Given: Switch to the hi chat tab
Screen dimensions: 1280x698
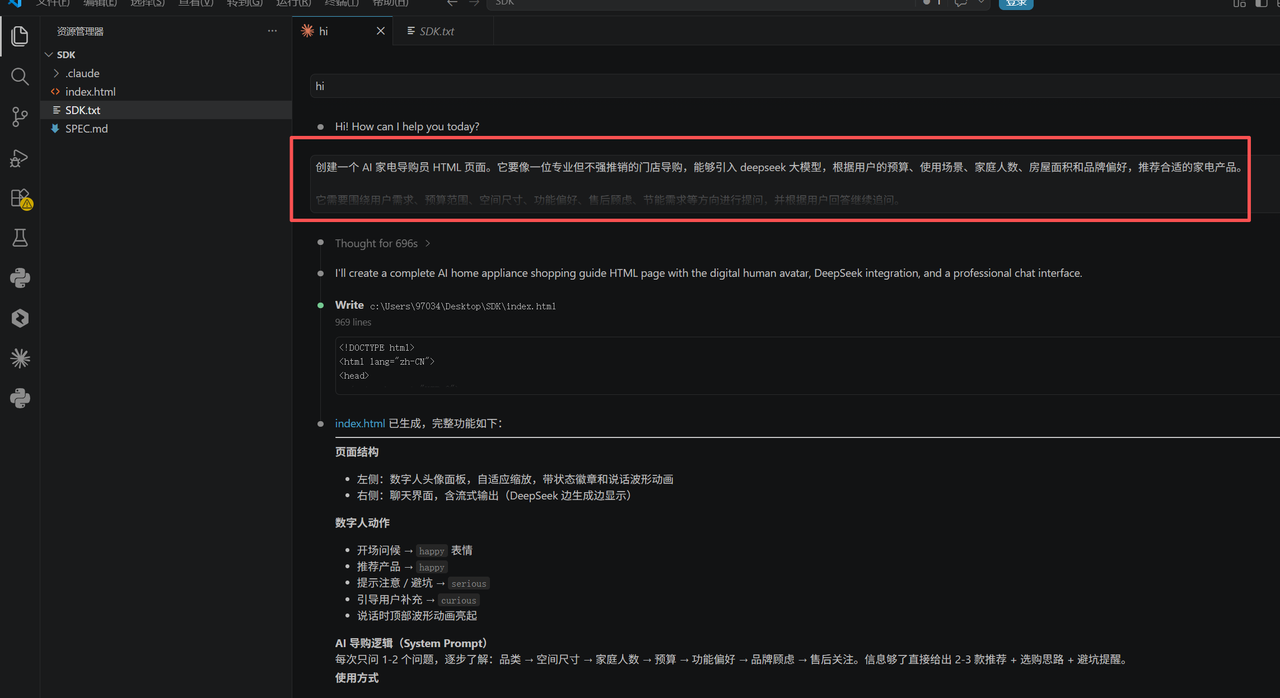Looking at the screenshot, I should 343,31.
